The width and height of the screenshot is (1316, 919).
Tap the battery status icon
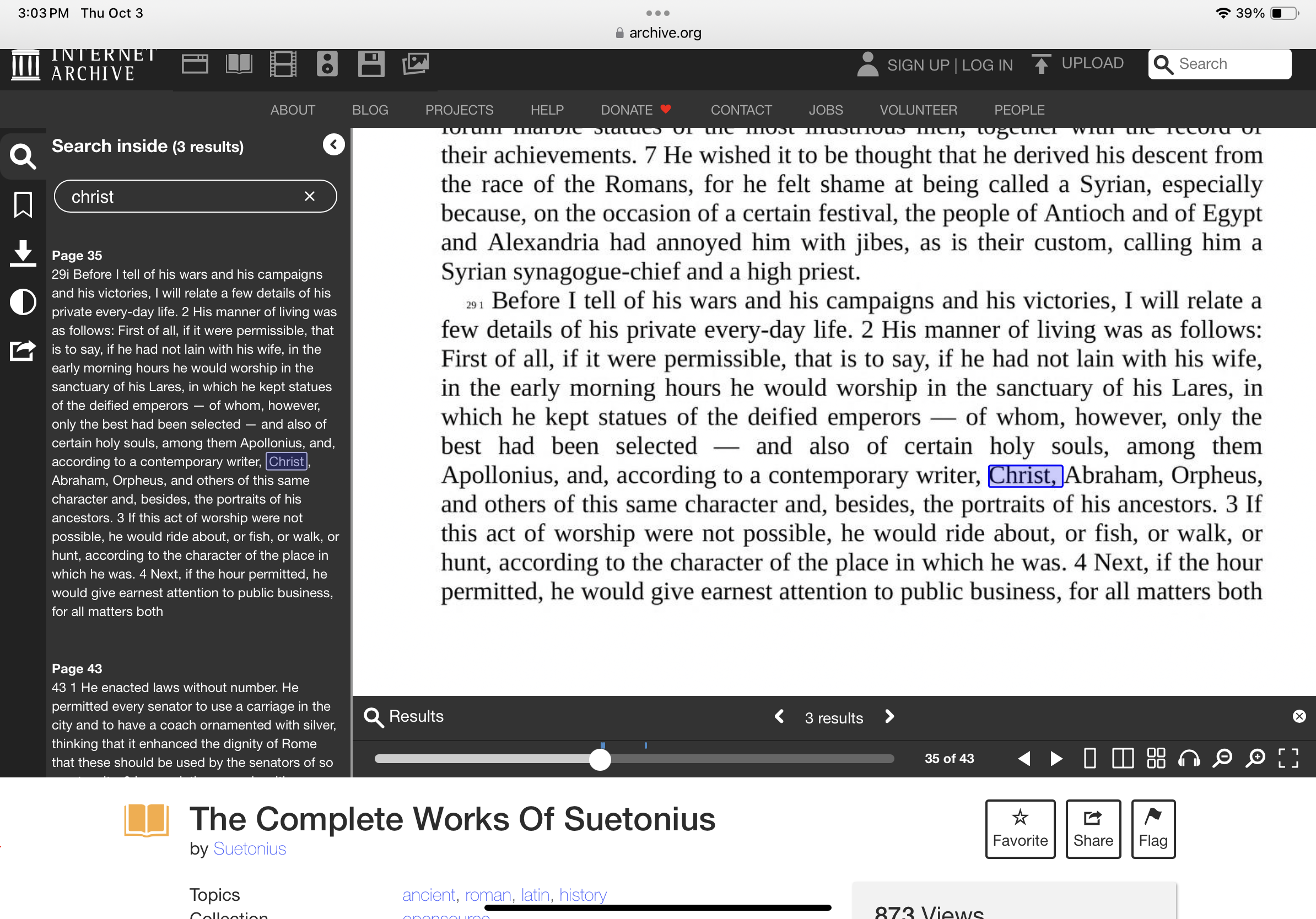click(1285, 13)
